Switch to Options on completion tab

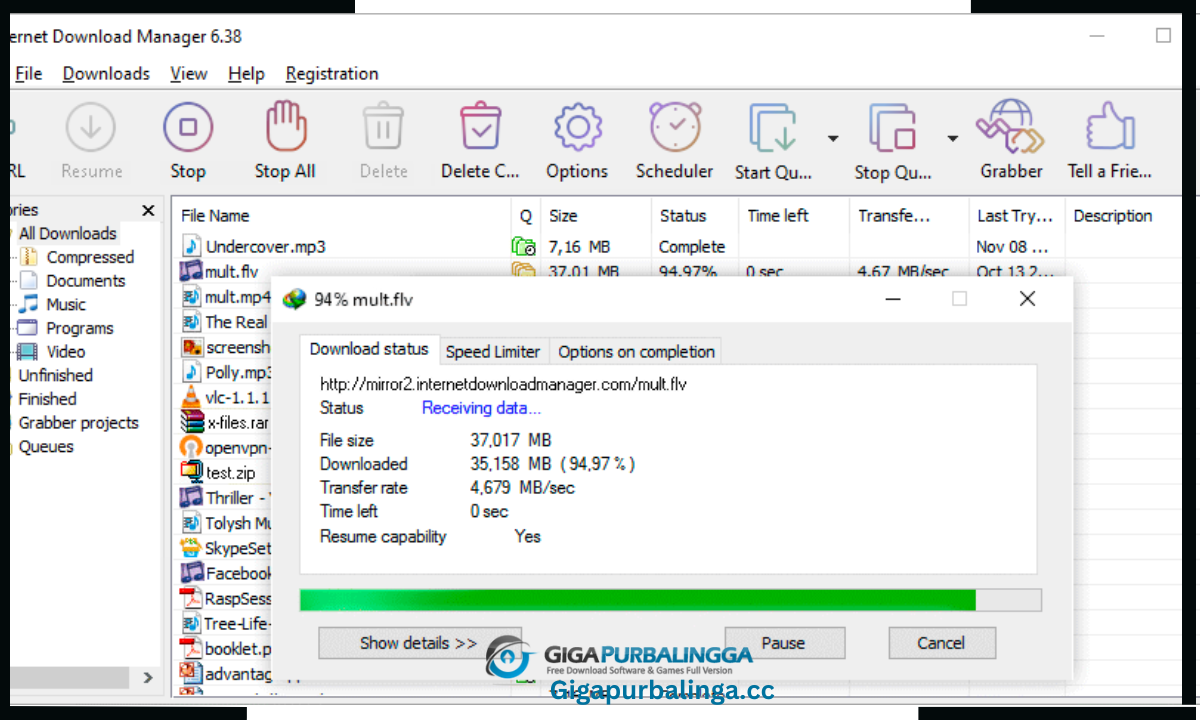tap(636, 352)
